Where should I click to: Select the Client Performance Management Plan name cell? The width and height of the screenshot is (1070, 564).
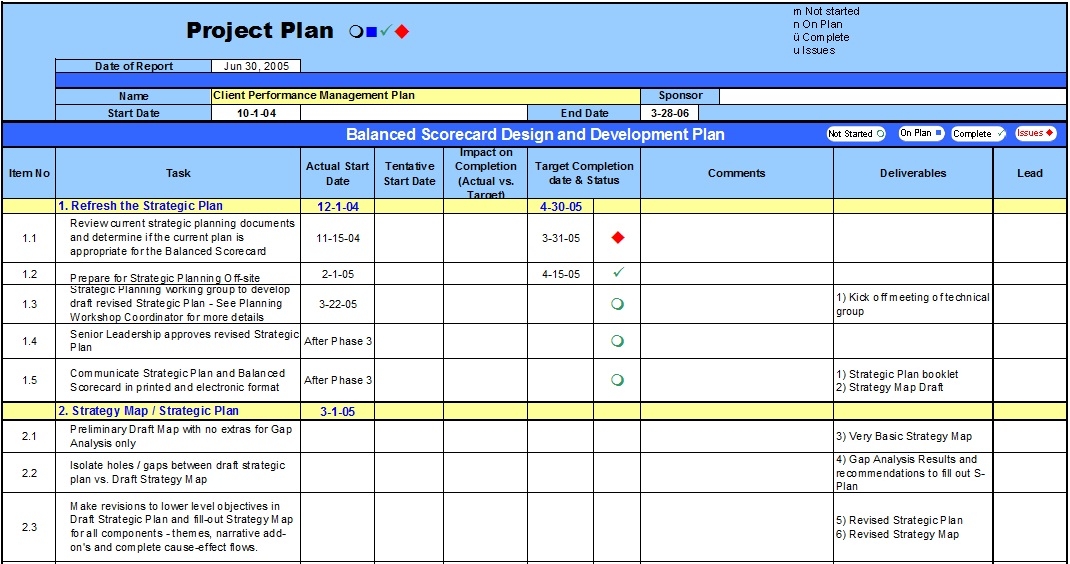click(x=425, y=96)
